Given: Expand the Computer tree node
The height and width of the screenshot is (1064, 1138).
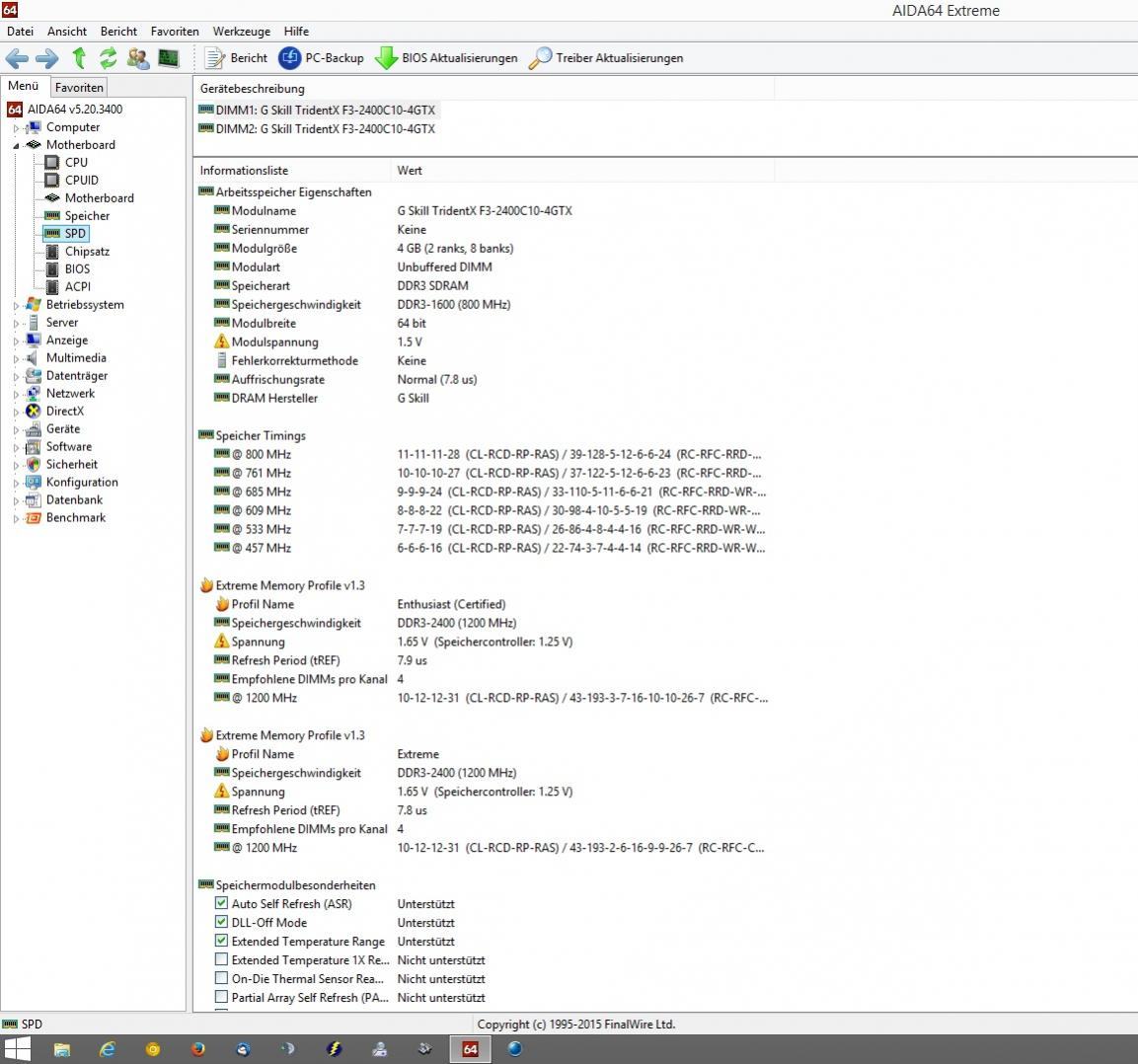Looking at the screenshot, I should [16, 127].
